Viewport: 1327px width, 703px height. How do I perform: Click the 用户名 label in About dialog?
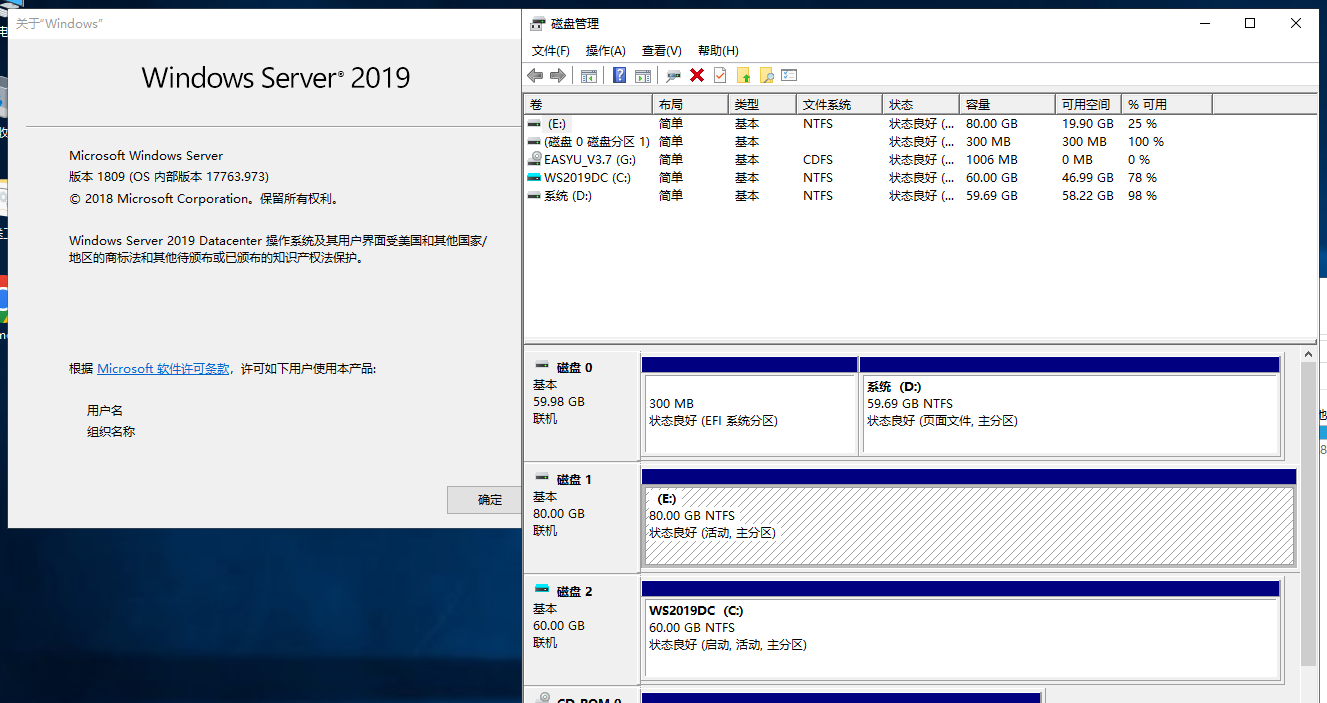(105, 411)
